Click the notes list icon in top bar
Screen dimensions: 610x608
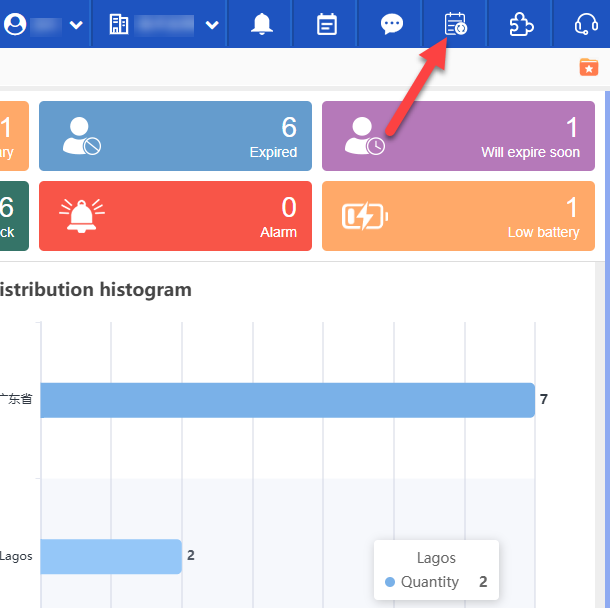(327, 24)
